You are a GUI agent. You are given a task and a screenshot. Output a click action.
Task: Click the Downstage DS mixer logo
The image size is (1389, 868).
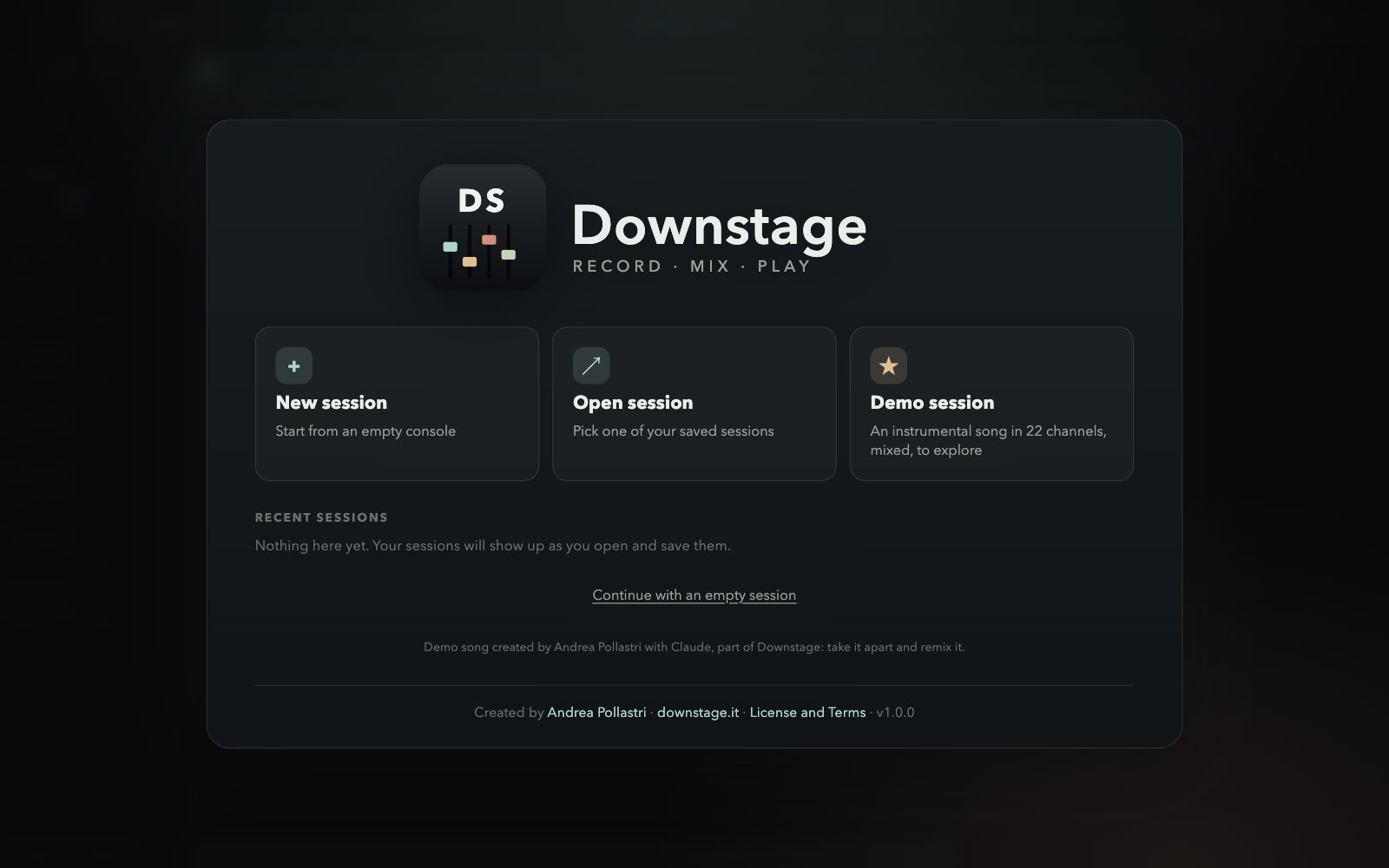[x=483, y=227]
